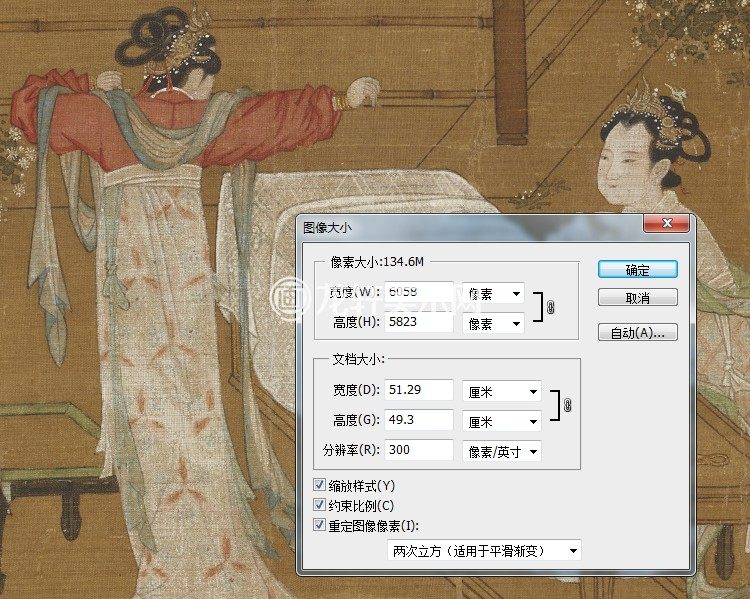Click the pixel dimensions chain link icon

pos(551,307)
